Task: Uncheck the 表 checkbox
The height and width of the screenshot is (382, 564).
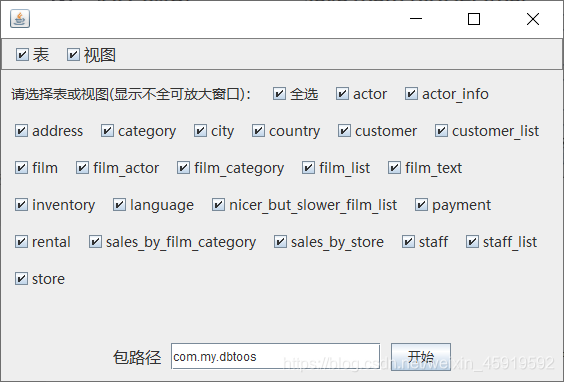Action: pyautogui.click(x=22, y=55)
